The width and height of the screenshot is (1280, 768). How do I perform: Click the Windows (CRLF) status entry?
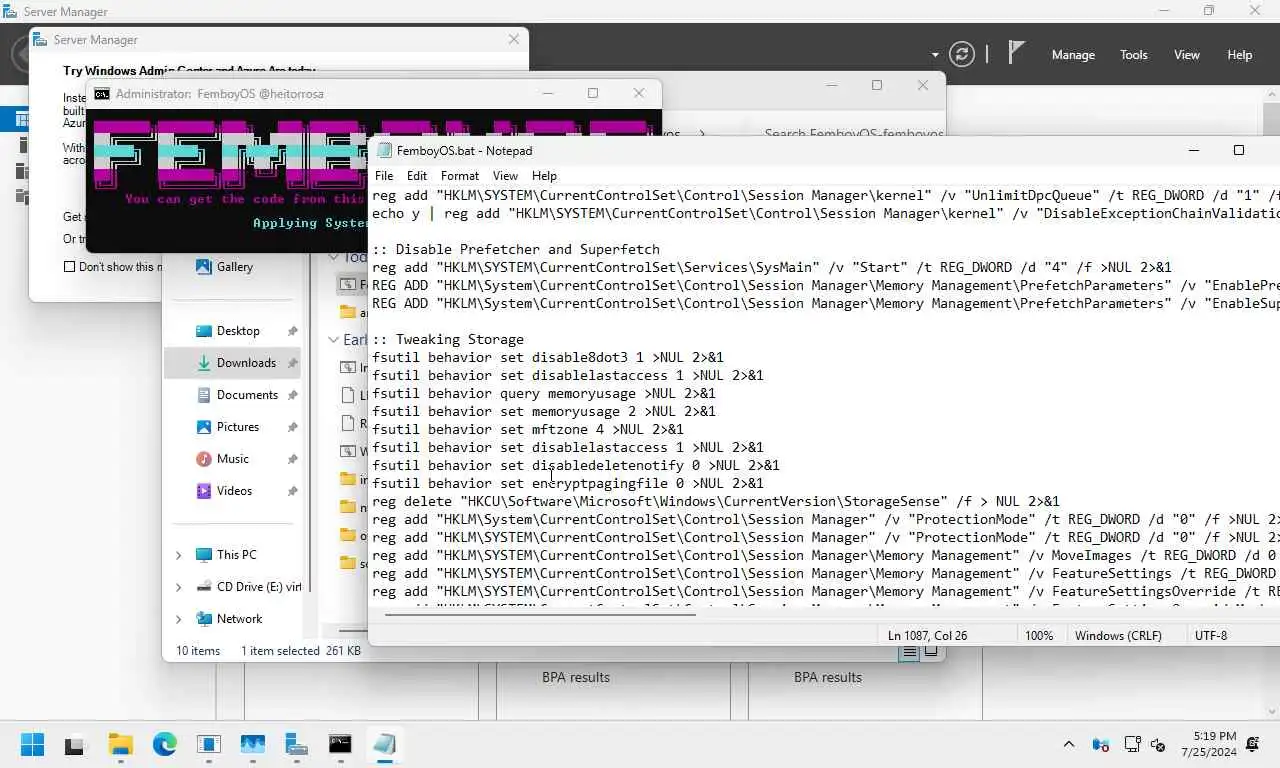coord(1118,635)
